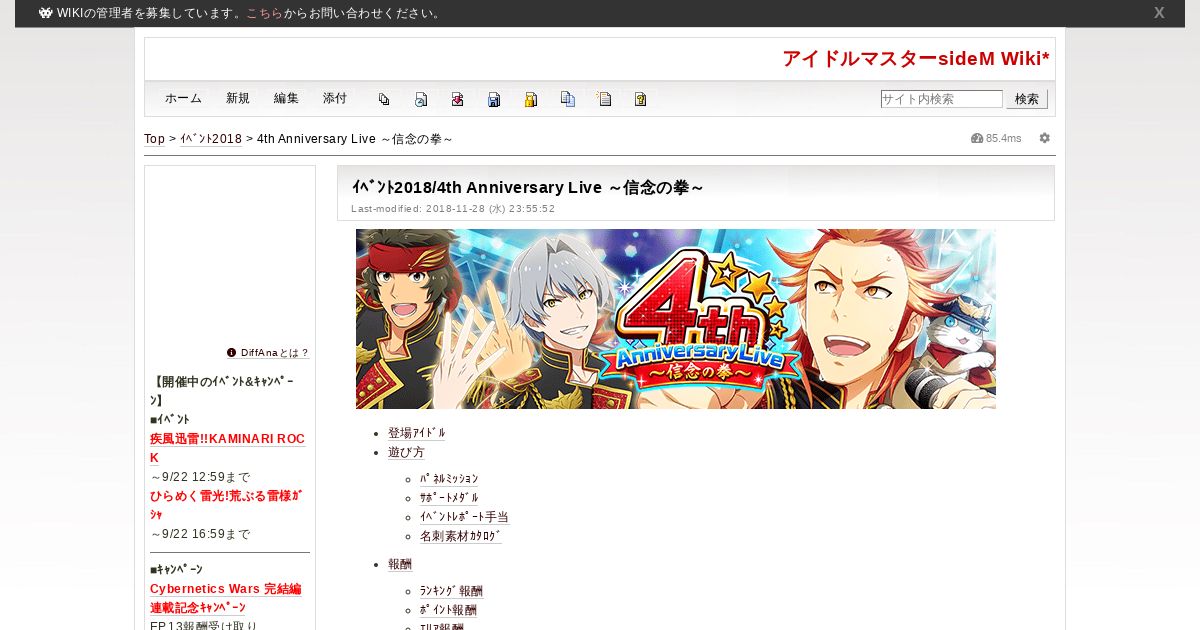Open the 新規 menu item

(238, 98)
